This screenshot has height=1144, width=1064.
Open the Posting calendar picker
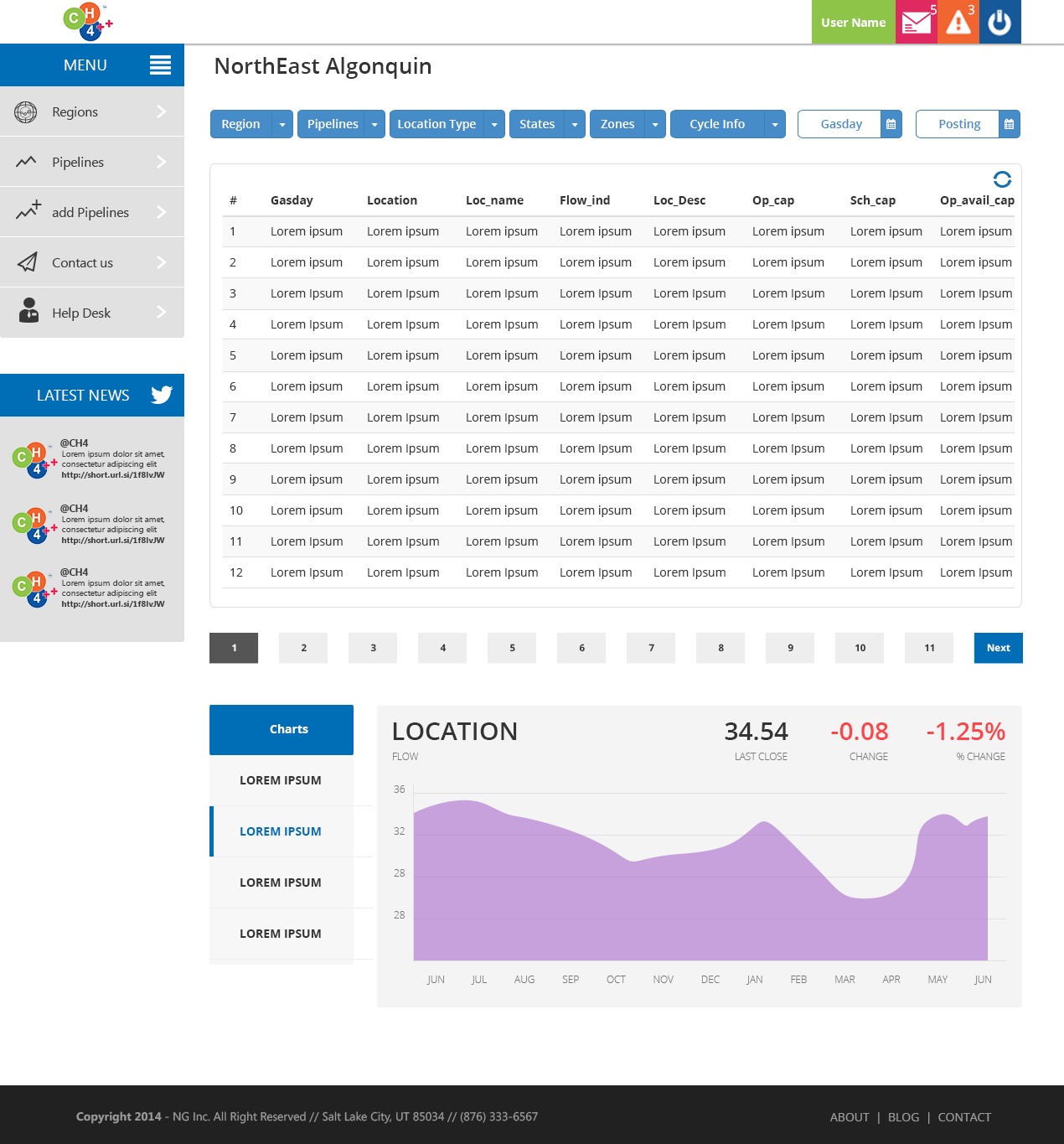[x=1010, y=124]
